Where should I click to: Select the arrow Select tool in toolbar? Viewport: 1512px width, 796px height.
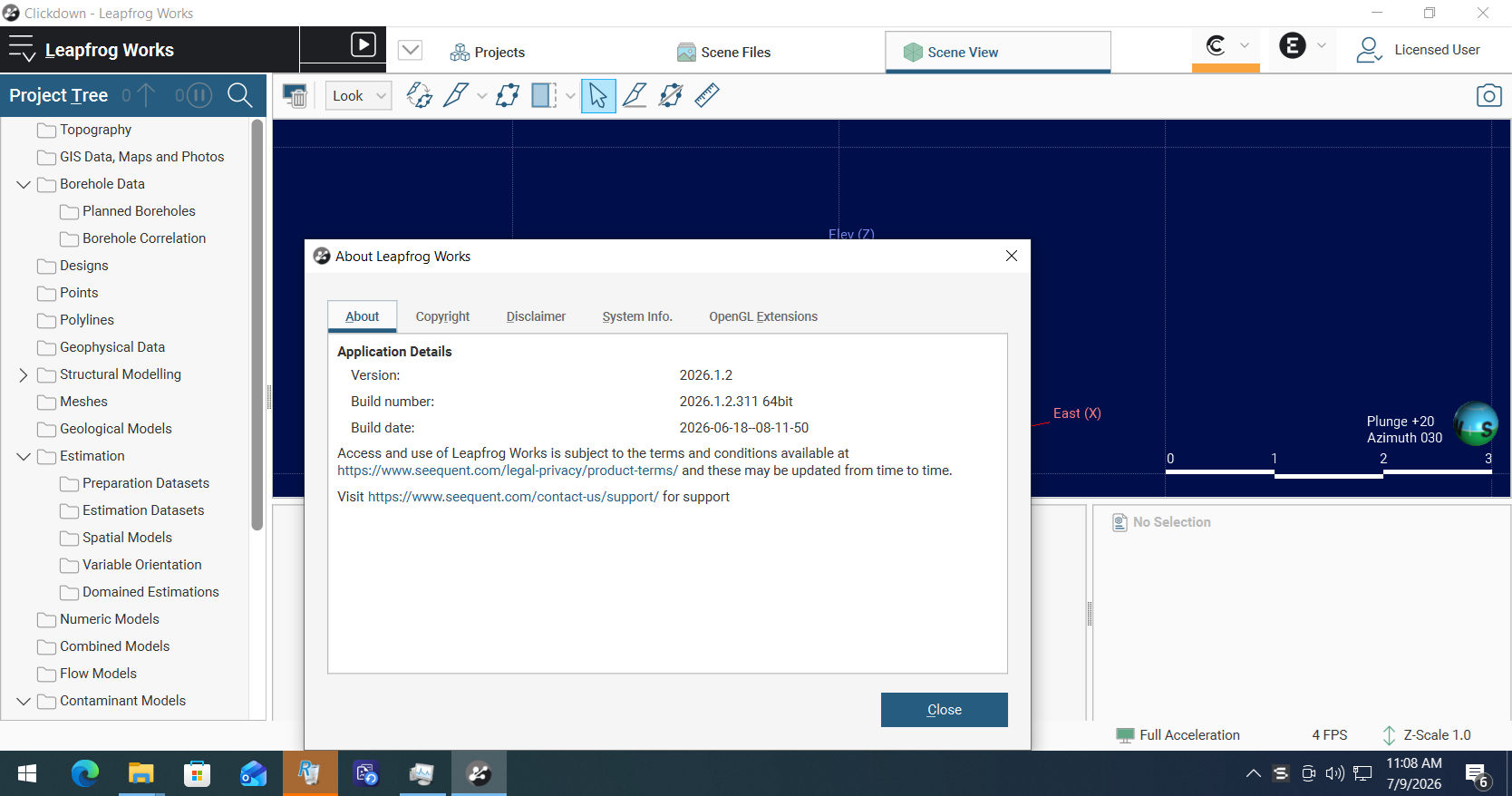point(598,95)
